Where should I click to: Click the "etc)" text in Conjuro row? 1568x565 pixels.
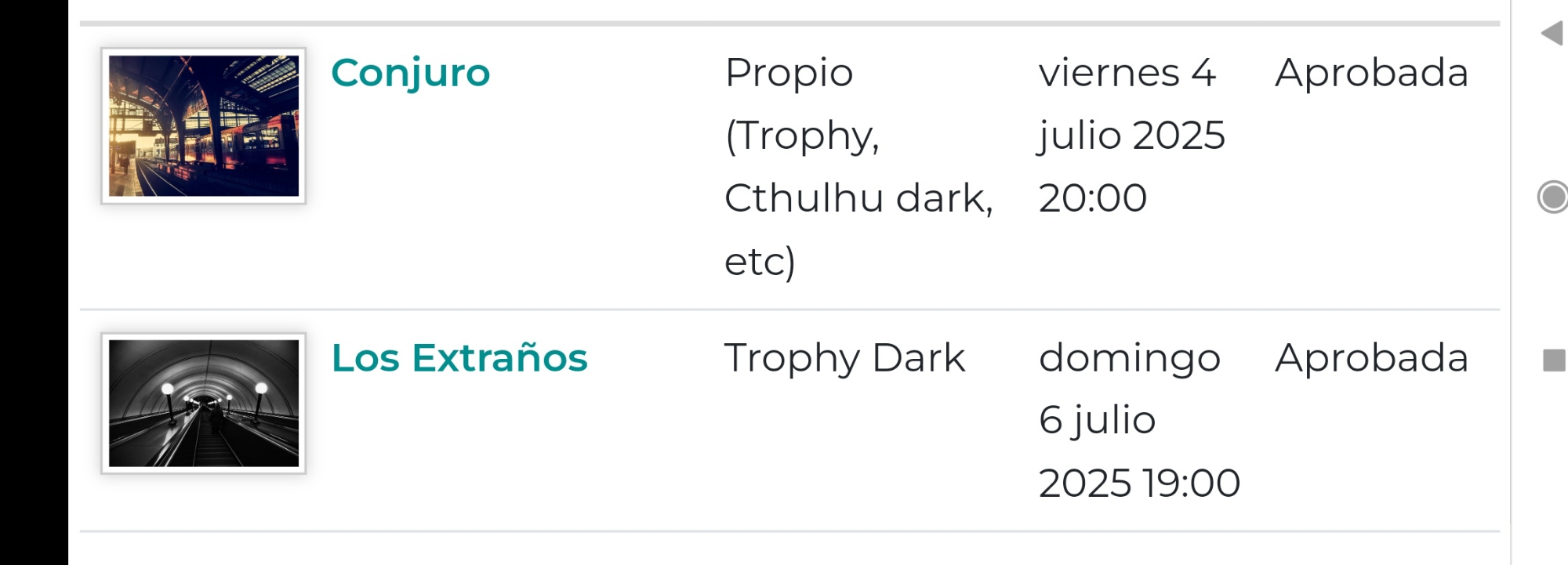[760, 261]
